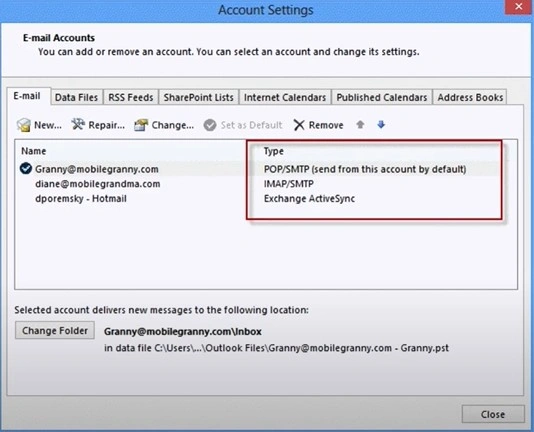Click the Change account icon
The image size is (534, 432).
(x=141, y=125)
